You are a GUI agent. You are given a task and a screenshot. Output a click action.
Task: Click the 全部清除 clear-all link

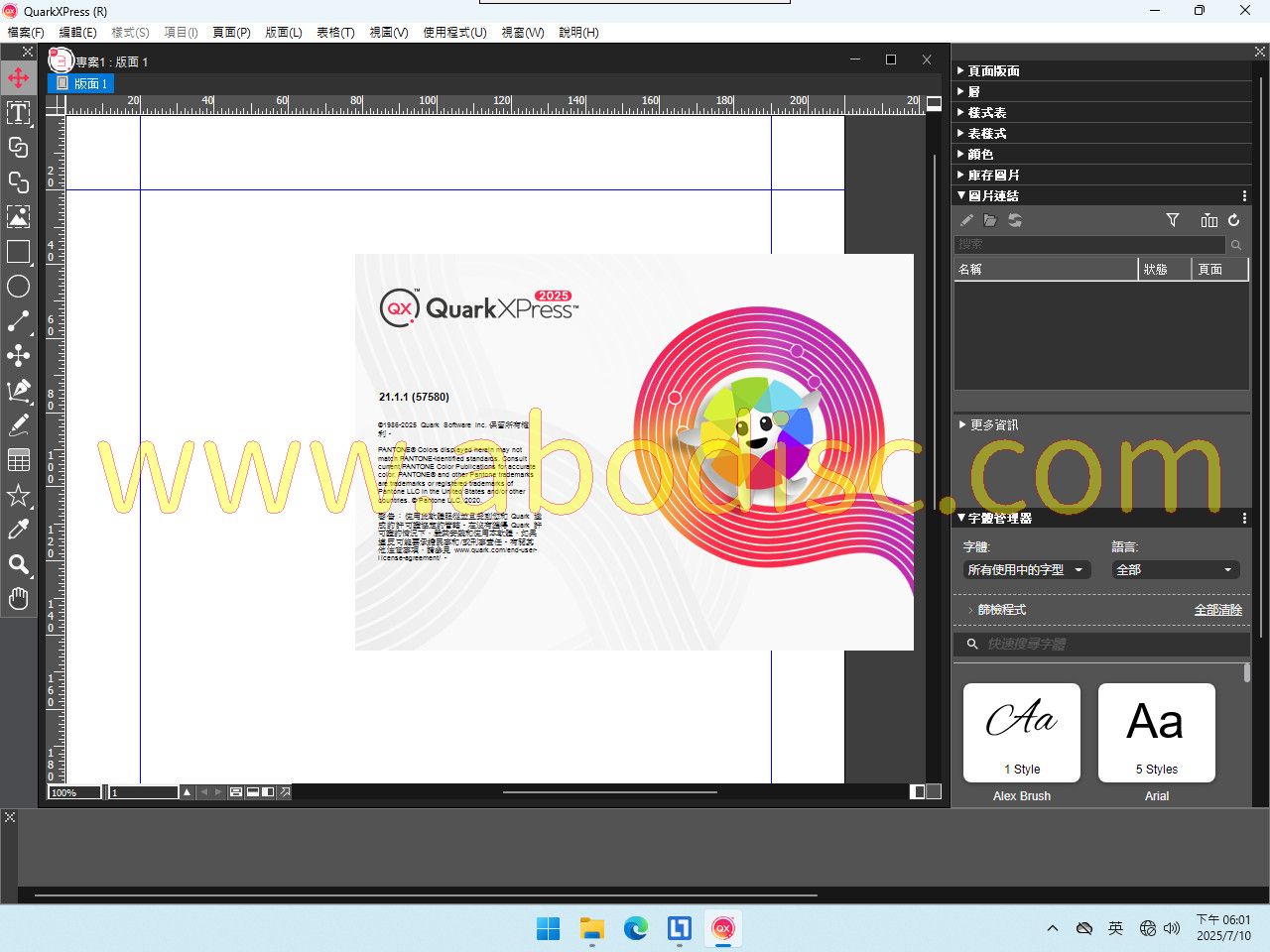click(x=1218, y=610)
